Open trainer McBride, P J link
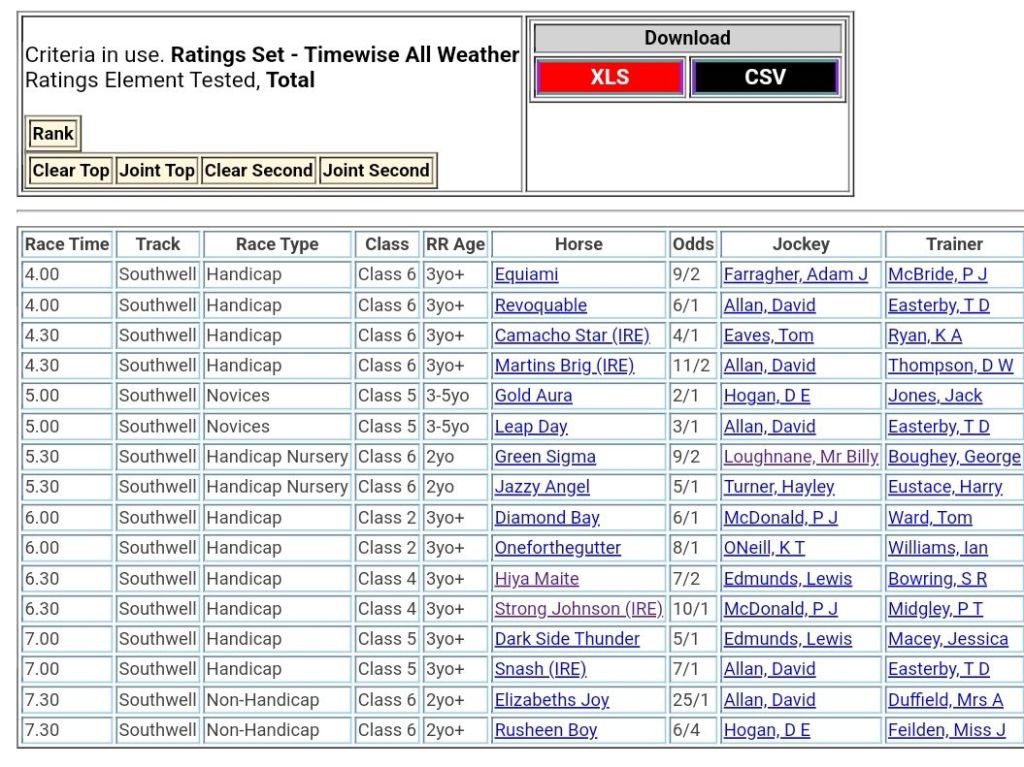1024x767 pixels. pyautogui.click(x=937, y=275)
